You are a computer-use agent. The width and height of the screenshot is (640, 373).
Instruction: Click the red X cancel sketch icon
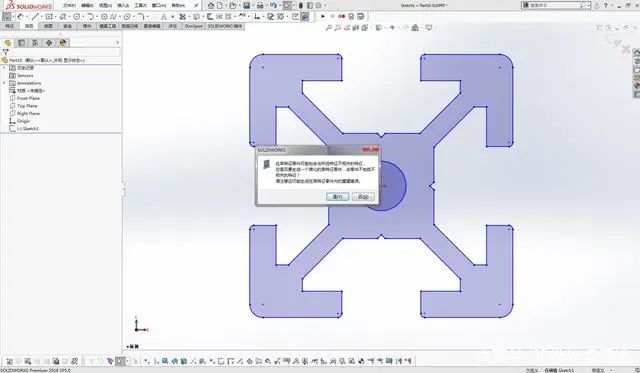pos(627,49)
